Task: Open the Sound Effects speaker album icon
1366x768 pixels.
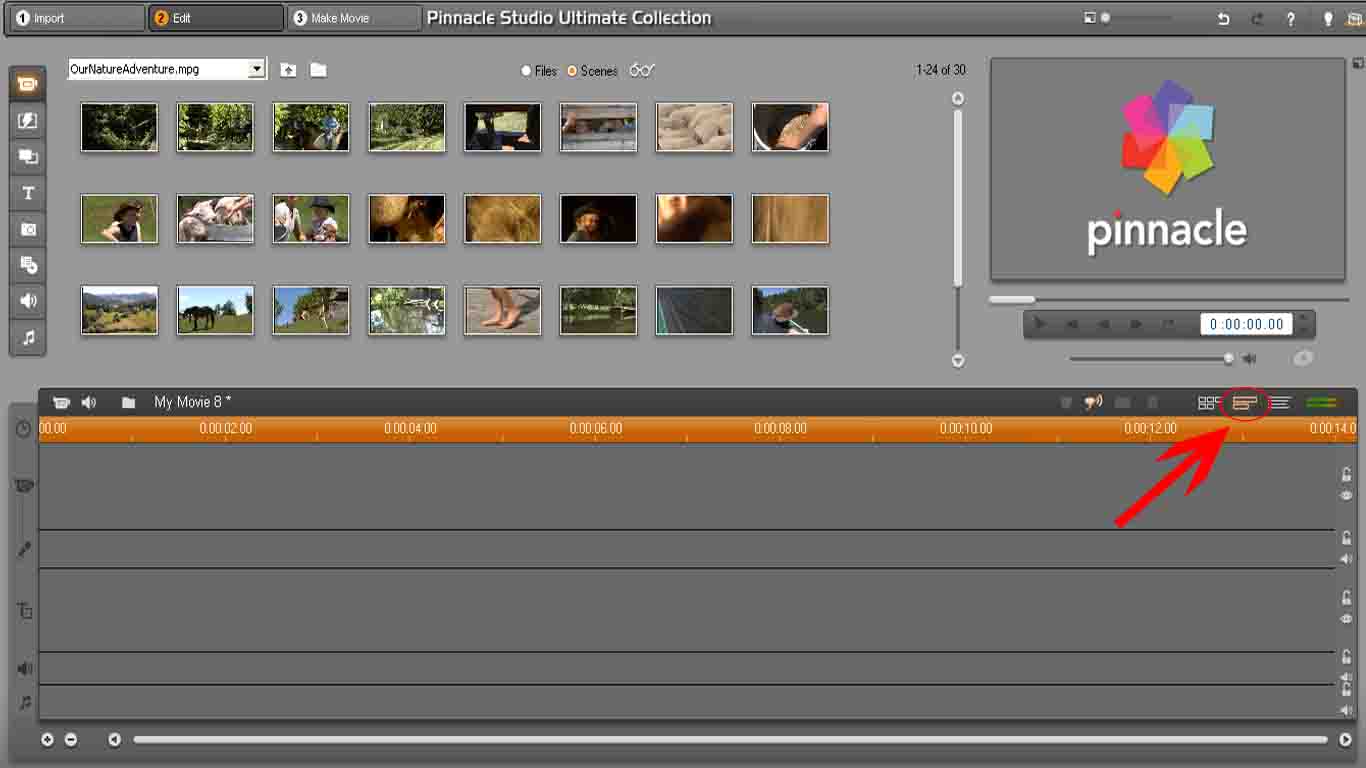Action: point(28,301)
